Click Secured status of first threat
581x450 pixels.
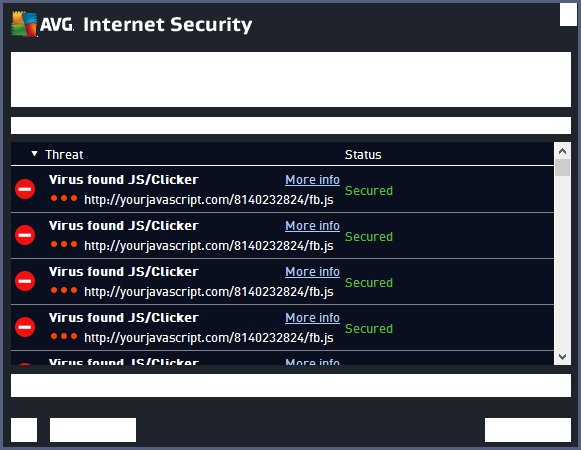369,191
